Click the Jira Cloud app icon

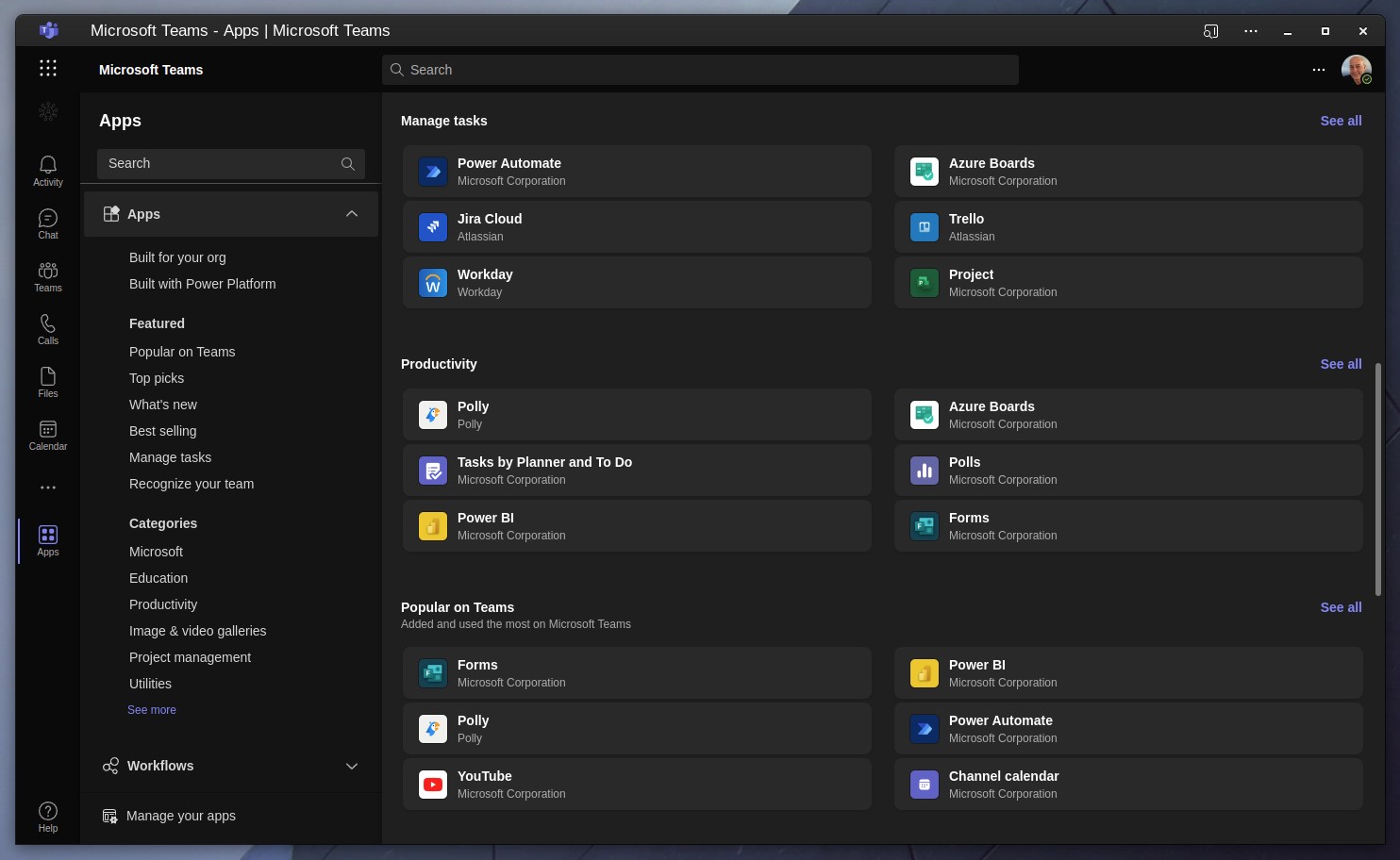click(433, 227)
